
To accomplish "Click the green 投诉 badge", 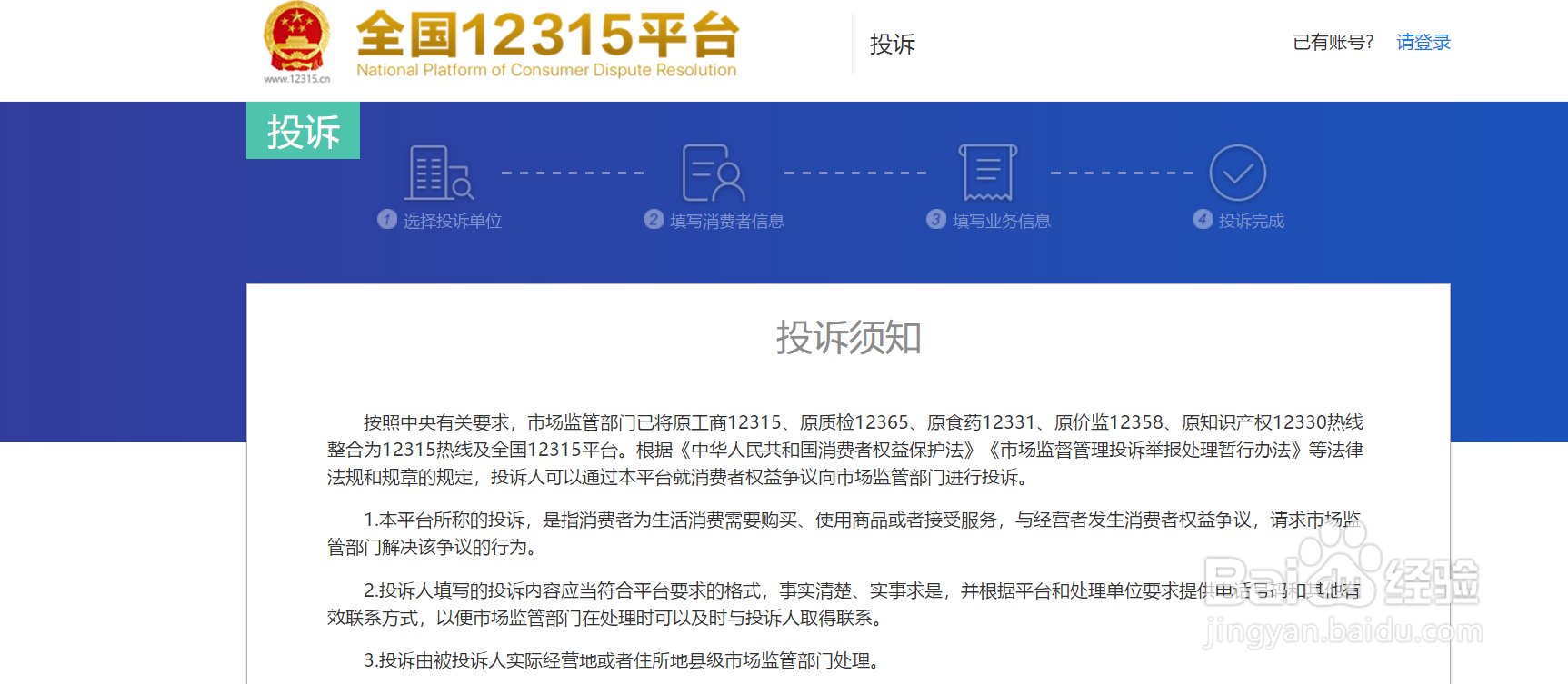I will coord(303,131).
